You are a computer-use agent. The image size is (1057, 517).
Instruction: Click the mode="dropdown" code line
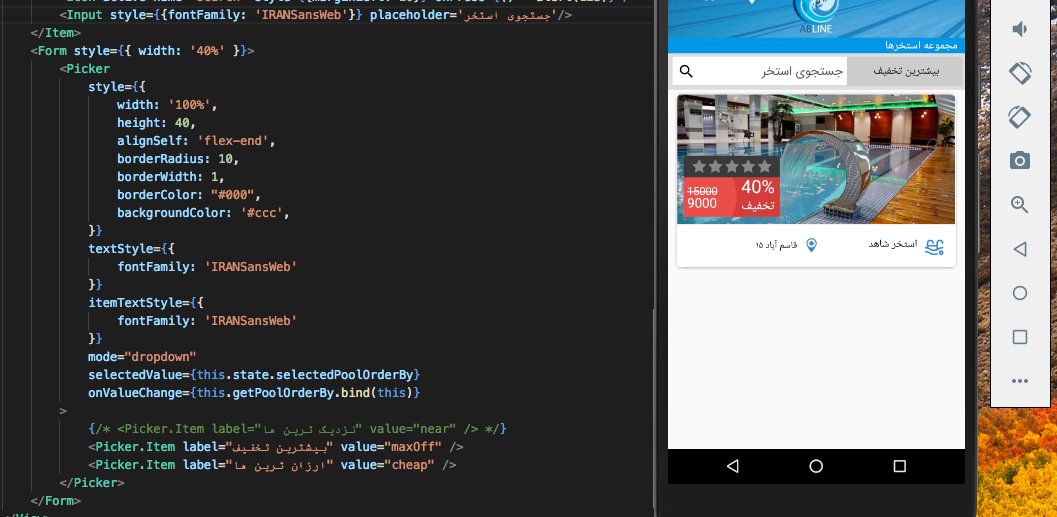(x=142, y=357)
